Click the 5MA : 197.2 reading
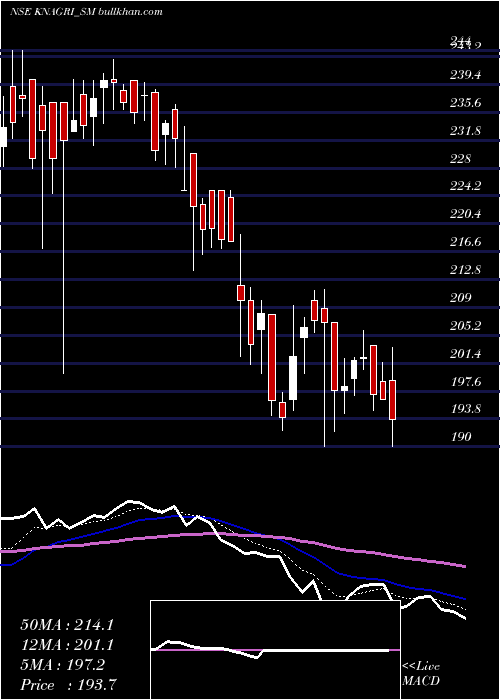Viewport: 500px width, 700px height. tap(62, 665)
